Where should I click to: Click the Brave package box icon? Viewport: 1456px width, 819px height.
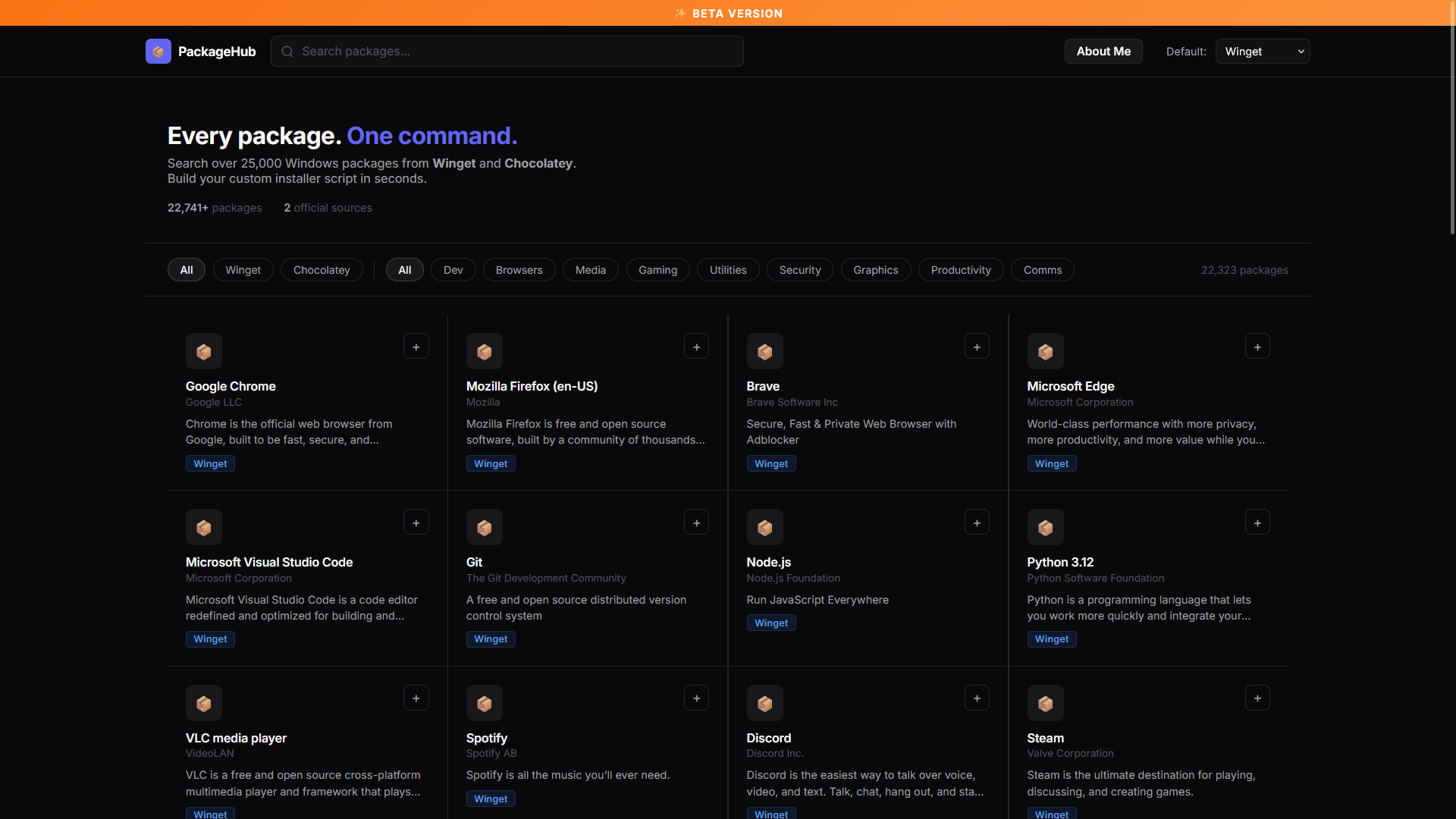click(x=765, y=351)
